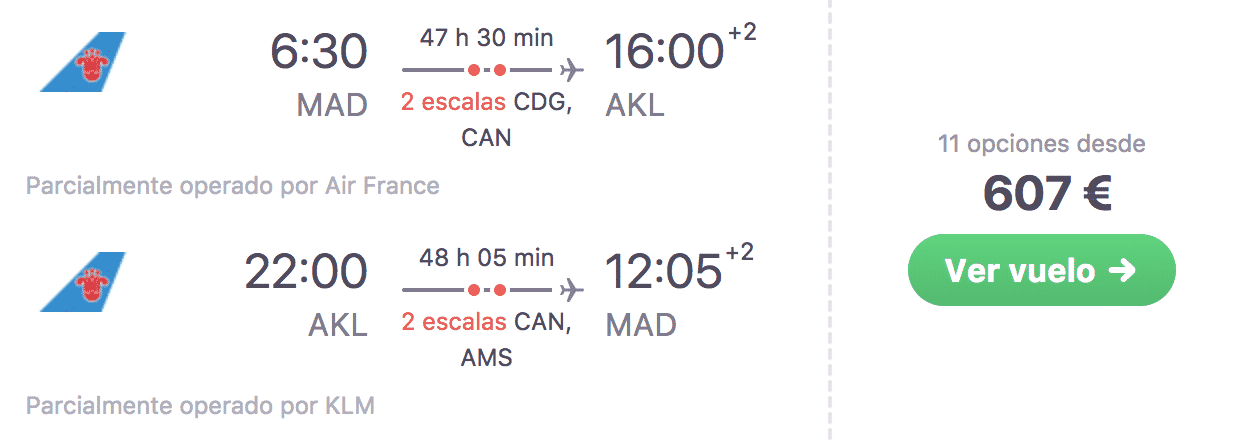Select the 607 € price

[x=1047, y=193]
